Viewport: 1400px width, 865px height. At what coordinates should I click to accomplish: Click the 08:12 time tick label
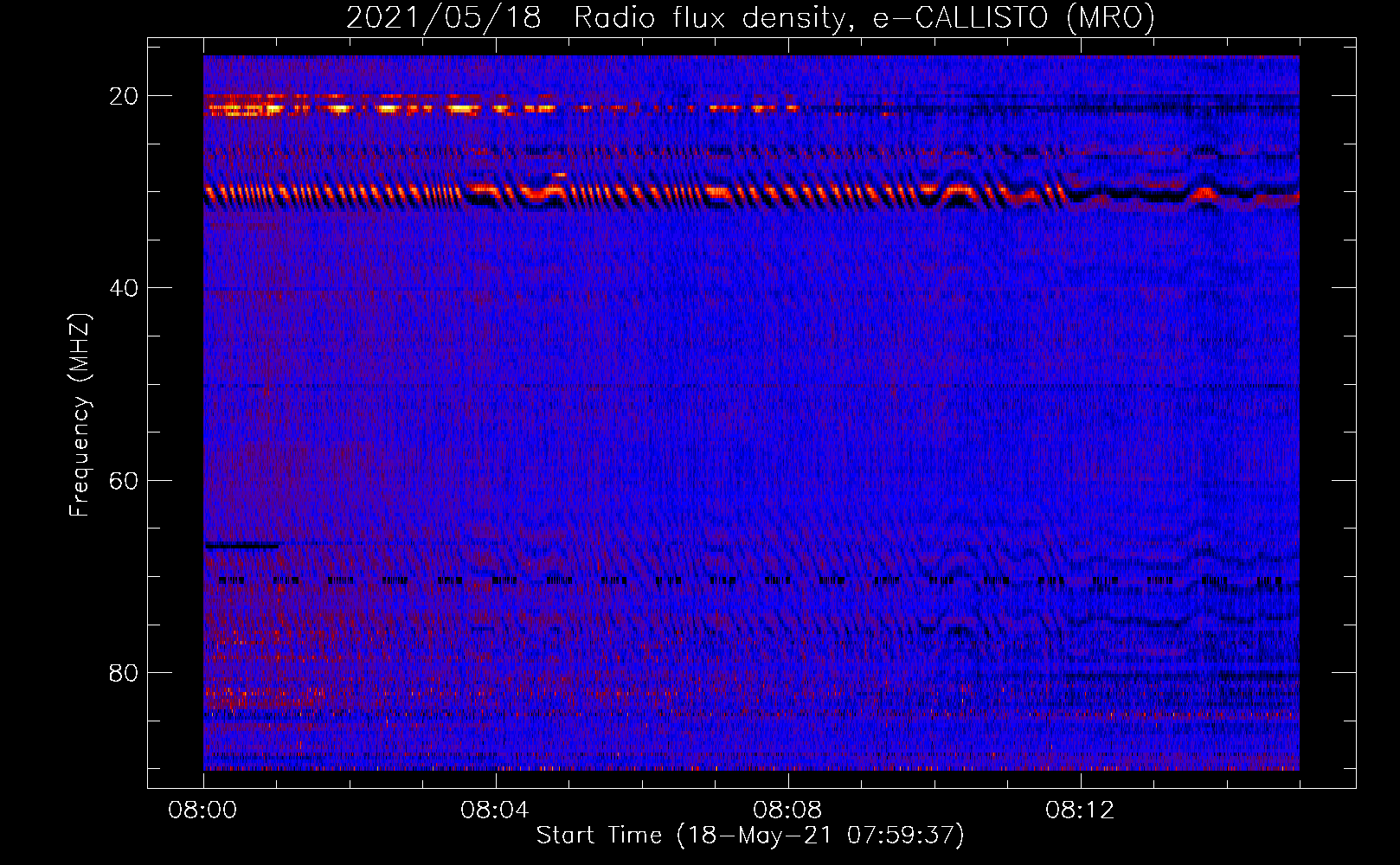1080,811
